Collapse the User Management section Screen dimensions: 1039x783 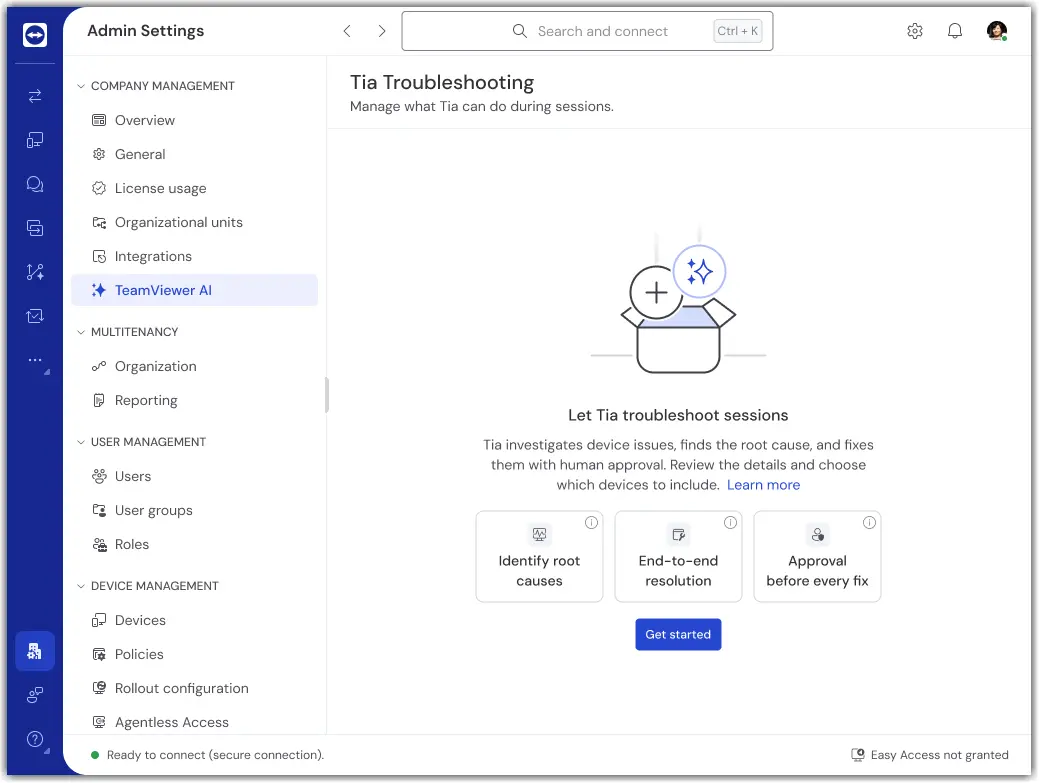point(81,442)
